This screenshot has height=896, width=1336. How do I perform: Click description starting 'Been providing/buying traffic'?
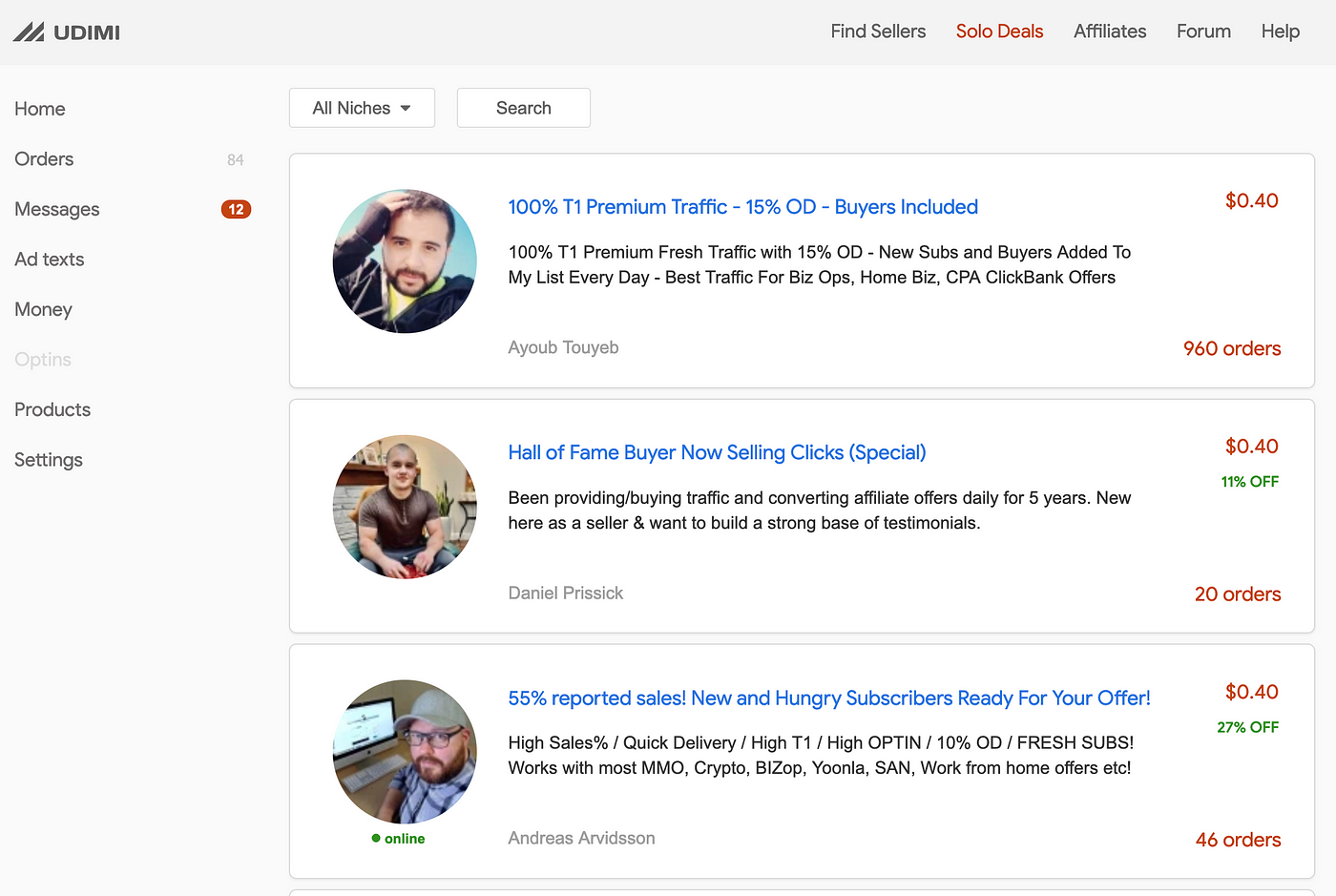(x=820, y=511)
